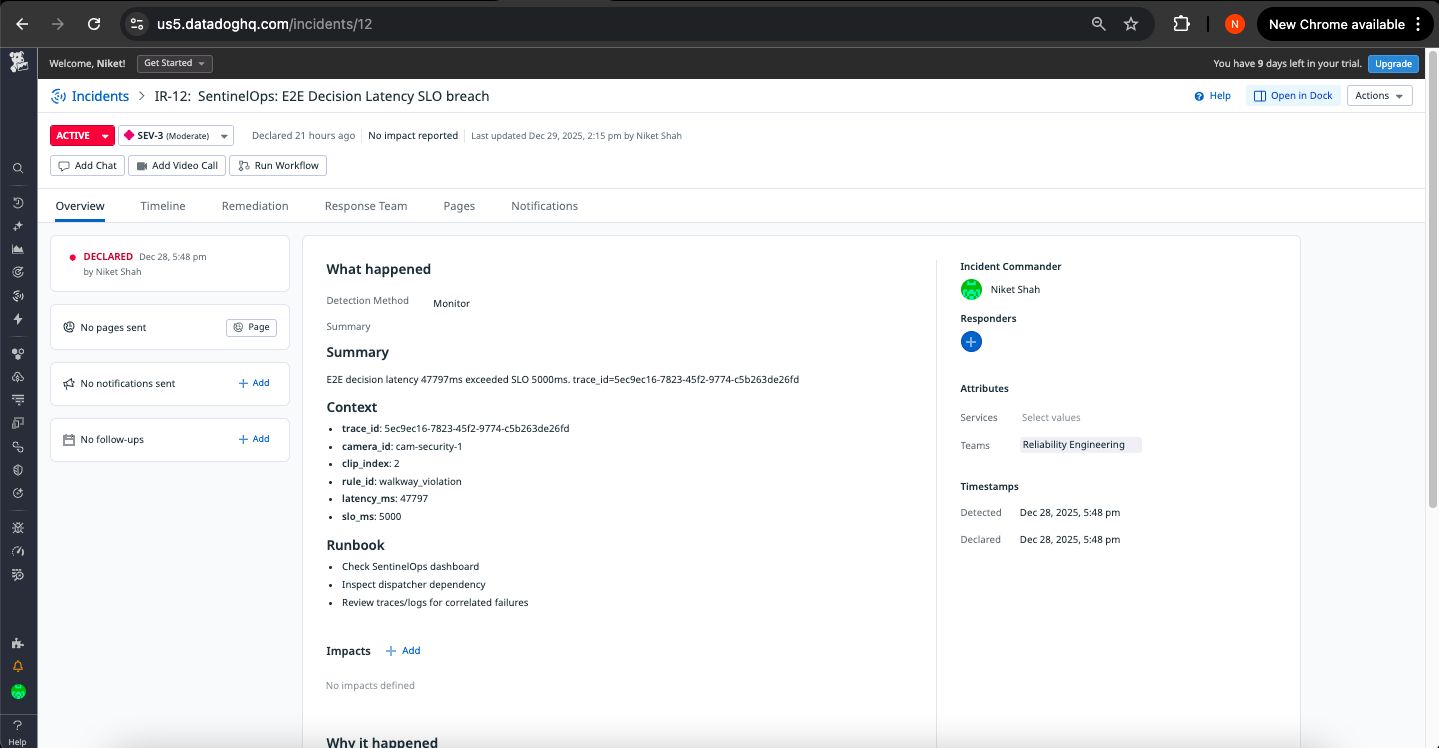Click the Page button
The height and width of the screenshot is (748, 1439).
251,327
